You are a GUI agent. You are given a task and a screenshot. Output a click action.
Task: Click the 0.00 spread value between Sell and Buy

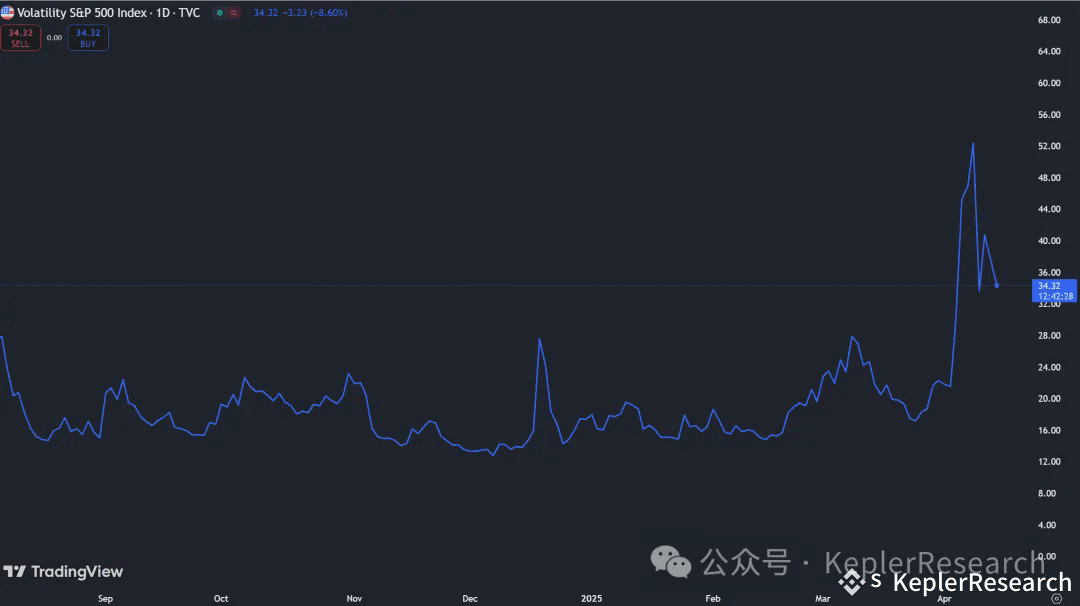(54, 38)
